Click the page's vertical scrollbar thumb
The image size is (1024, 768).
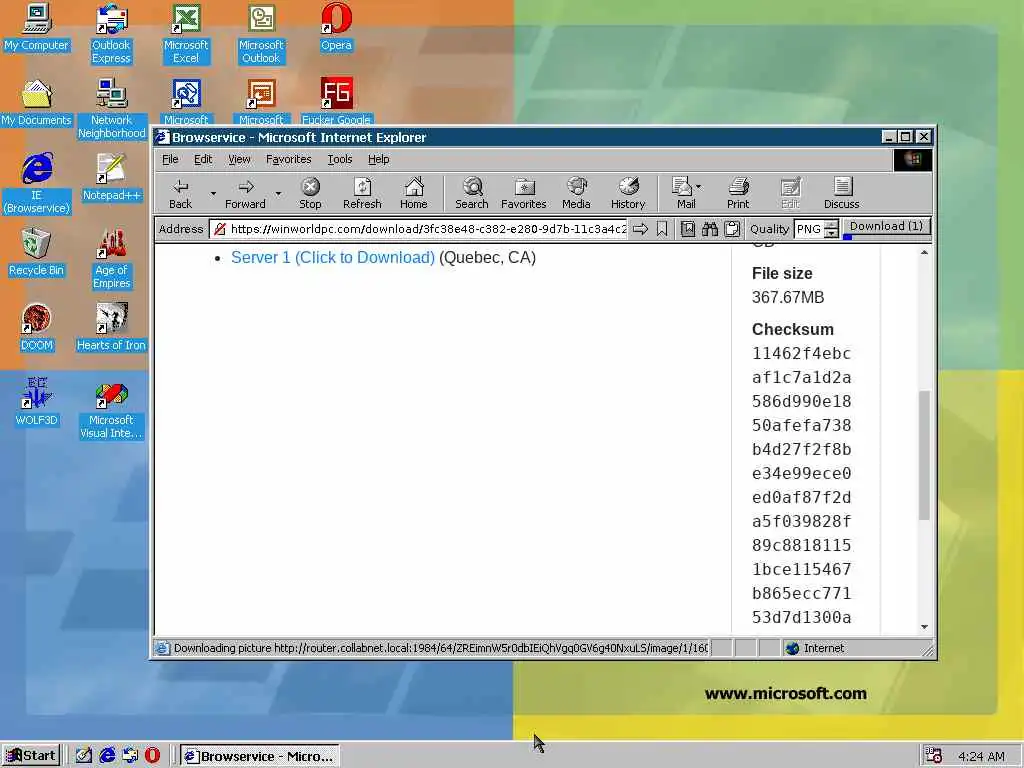(924, 455)
